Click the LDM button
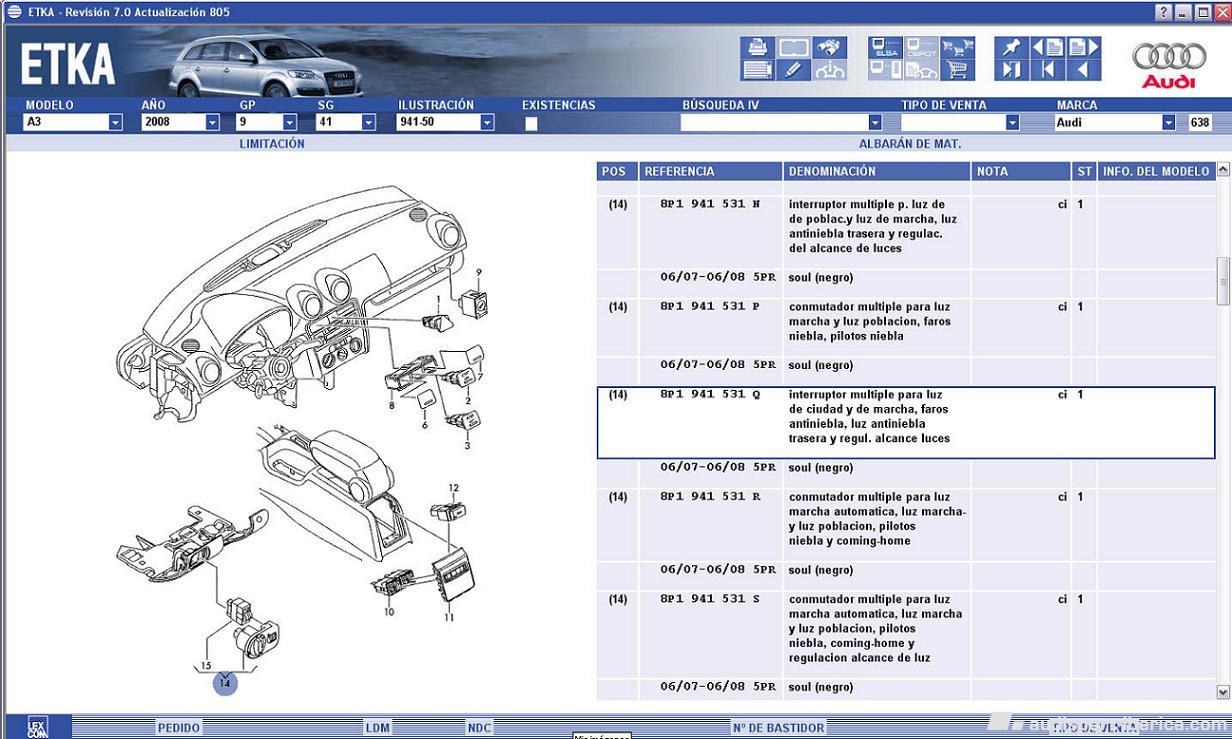Image resolution: width=1232 pixels, height=739 pixels. (x=378, y=728)
